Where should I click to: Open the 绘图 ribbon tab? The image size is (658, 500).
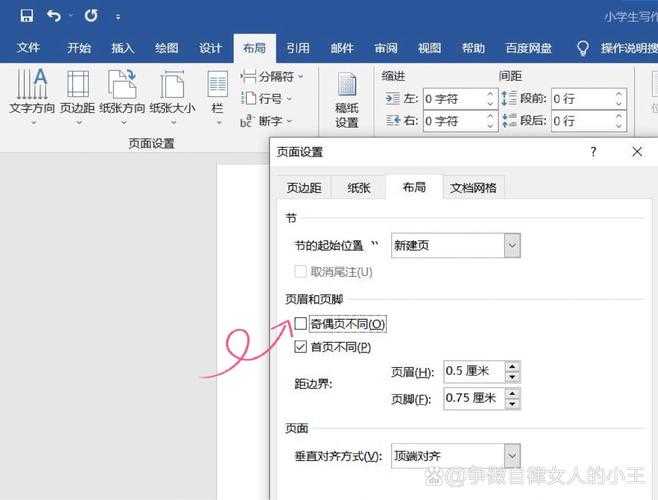click(x=166, y=48)
